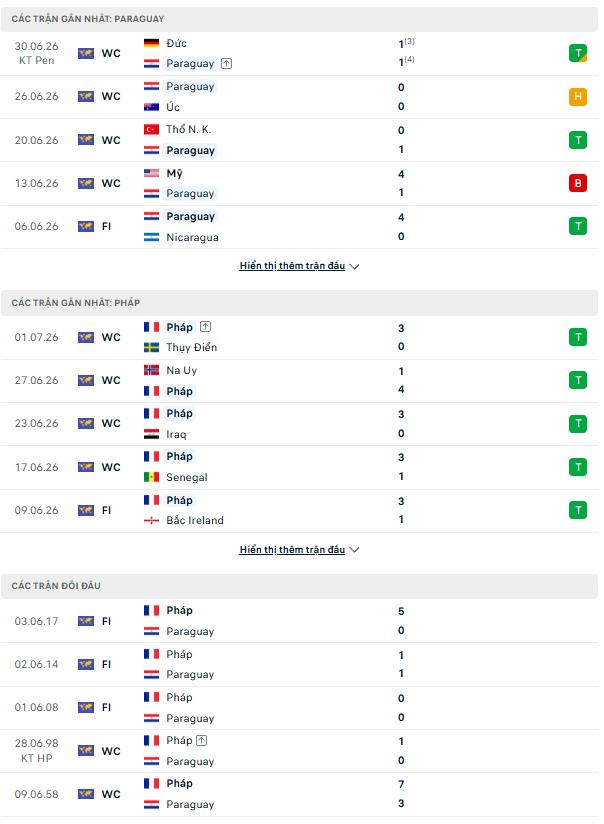Image resolution: width=604 pixels, height=824 pixels.
Task: Click the orange H draw badge
Action: click(x=577, y=96)
